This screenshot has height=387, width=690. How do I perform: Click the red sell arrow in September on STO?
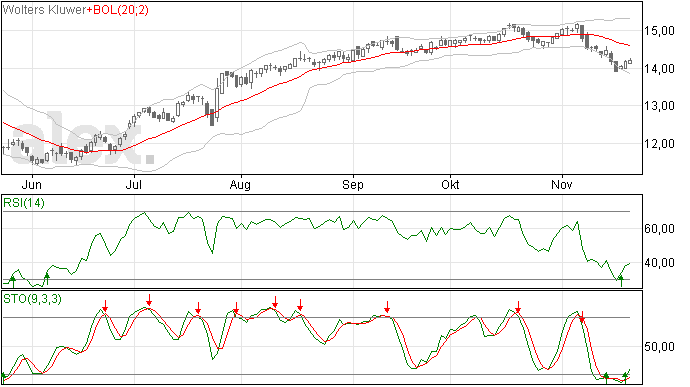(387, 307)
